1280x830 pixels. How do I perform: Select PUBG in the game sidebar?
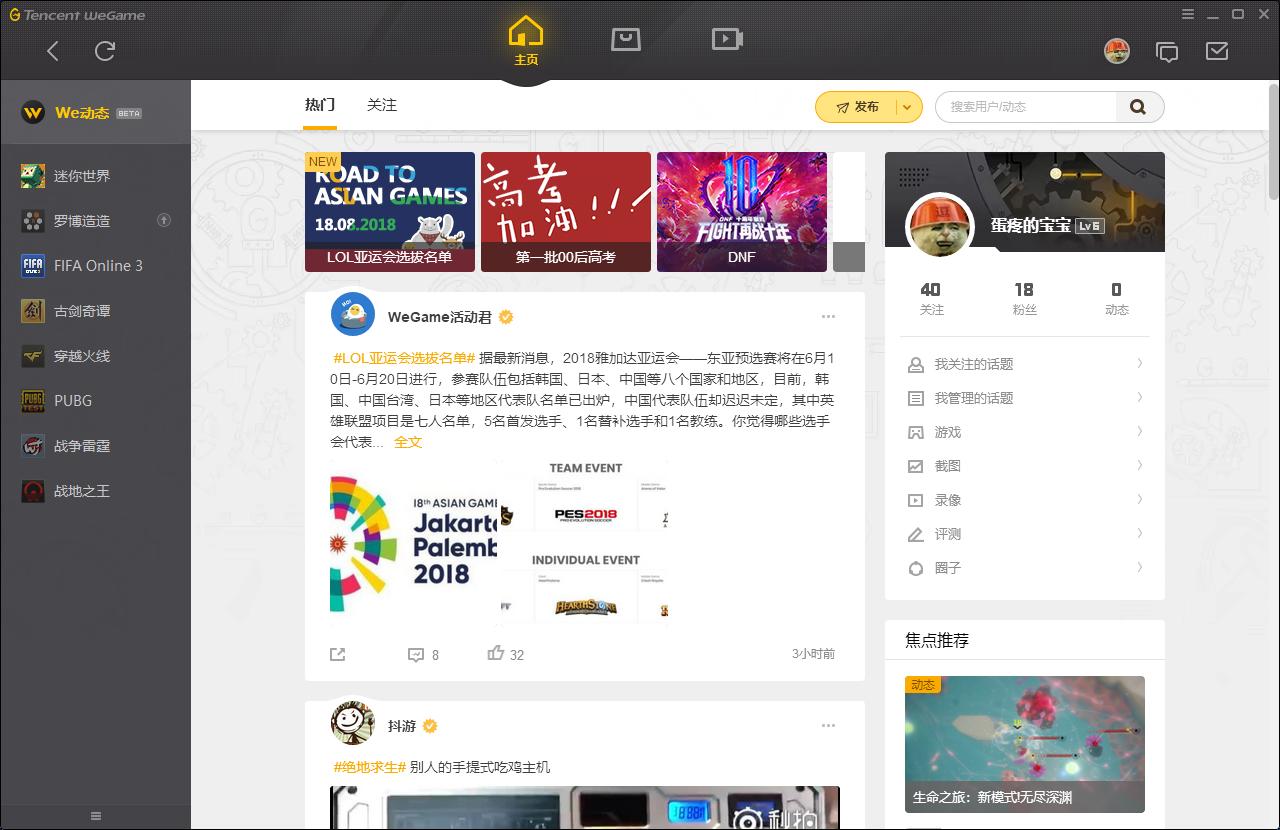pos(73,401)
